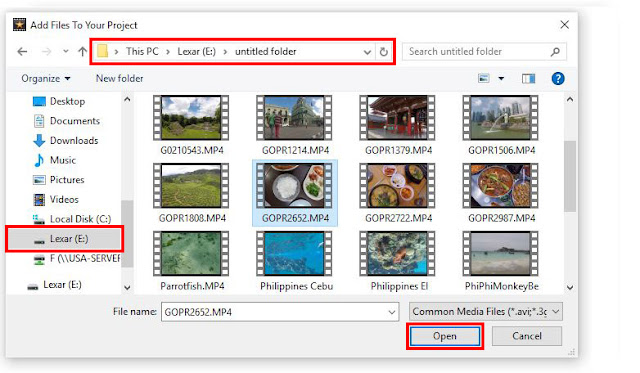This screenshot has height=373, width=640.
Task: Close the Add Files To Your Project dialog
Action: point(564,25)
